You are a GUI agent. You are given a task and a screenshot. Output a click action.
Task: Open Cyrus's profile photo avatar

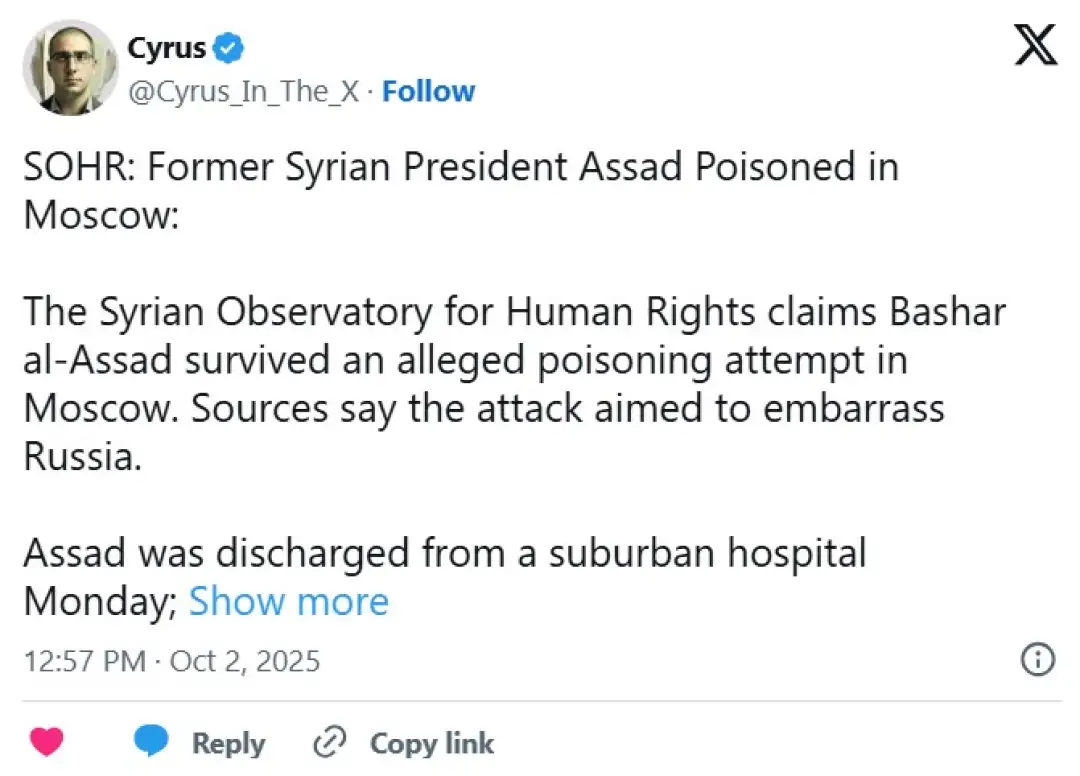(x=70, y=66)
